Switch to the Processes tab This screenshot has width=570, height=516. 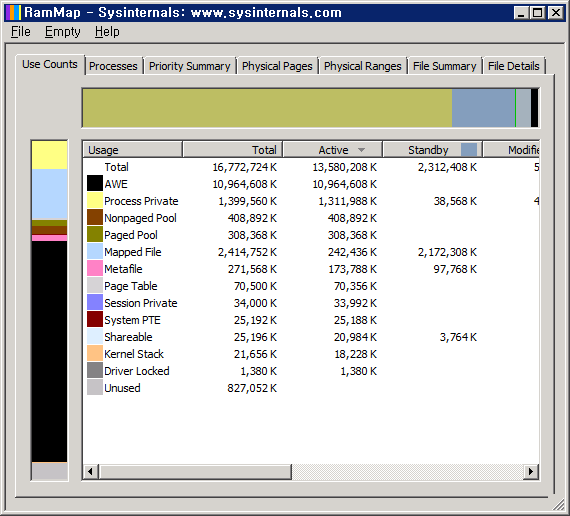(x=113, y=66)
